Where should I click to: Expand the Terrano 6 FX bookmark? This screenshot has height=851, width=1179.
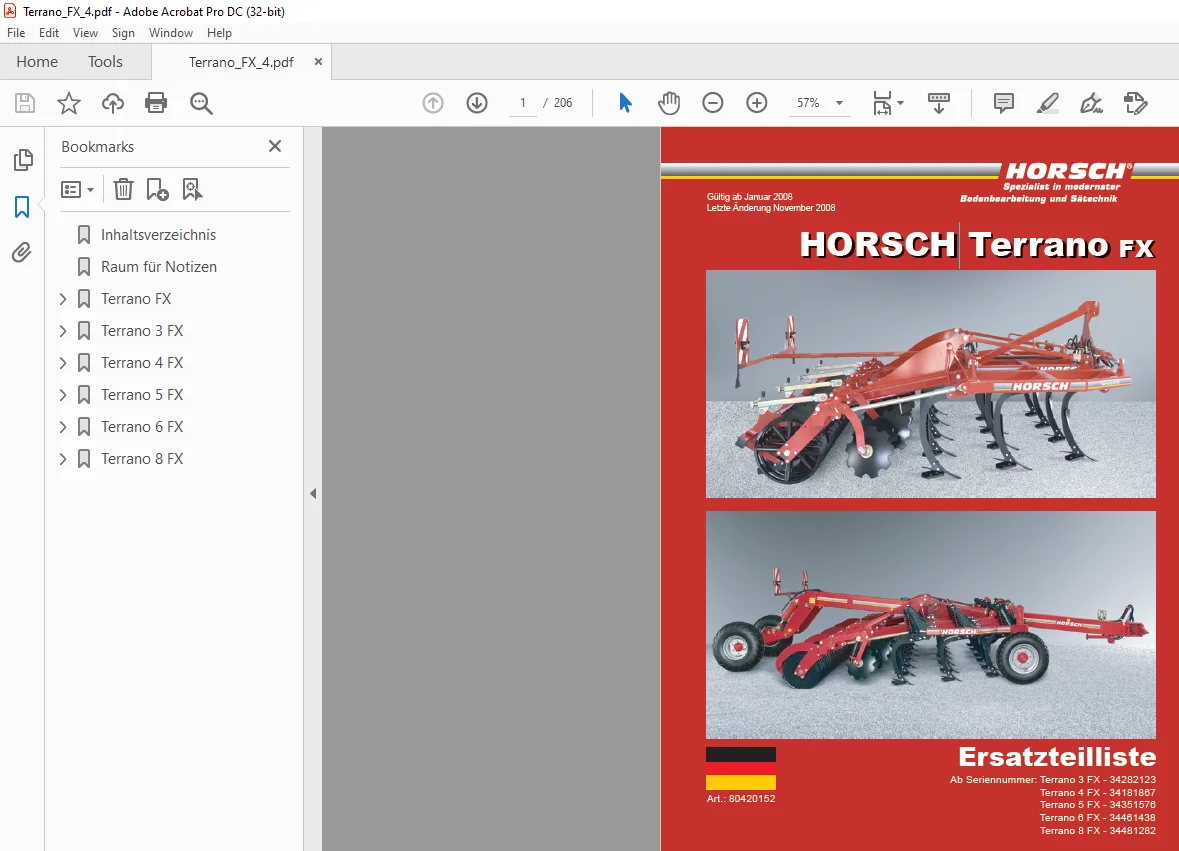[63, 427]
